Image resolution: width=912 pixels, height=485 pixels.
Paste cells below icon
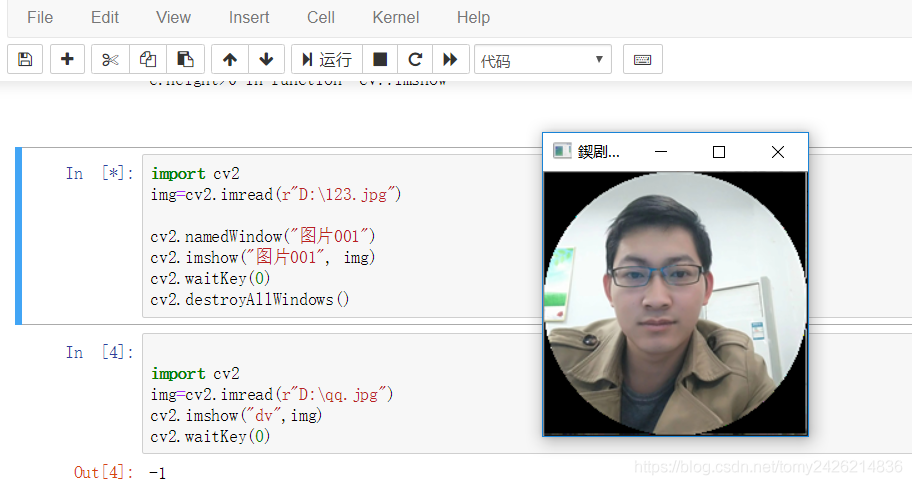click(x=185, y=60)
